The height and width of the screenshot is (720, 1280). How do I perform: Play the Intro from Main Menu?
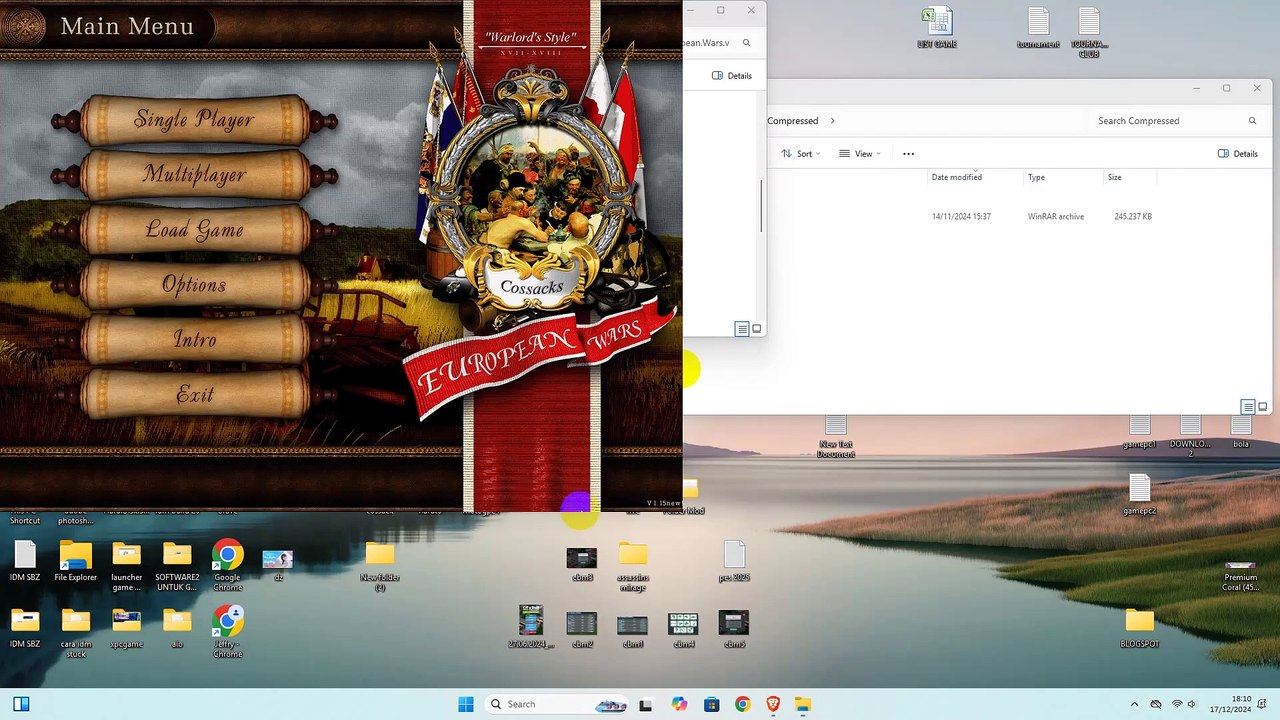[194, 341]
